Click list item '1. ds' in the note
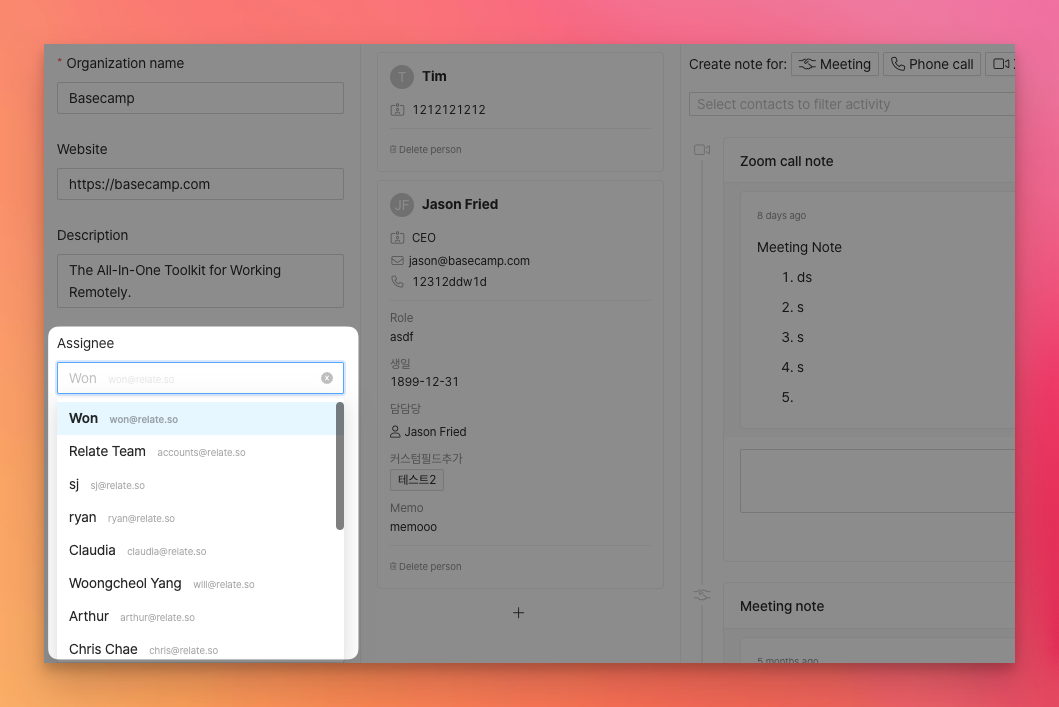Image resolution: width=1059 pixels, height=707 pixels. (x=797, y=278)
